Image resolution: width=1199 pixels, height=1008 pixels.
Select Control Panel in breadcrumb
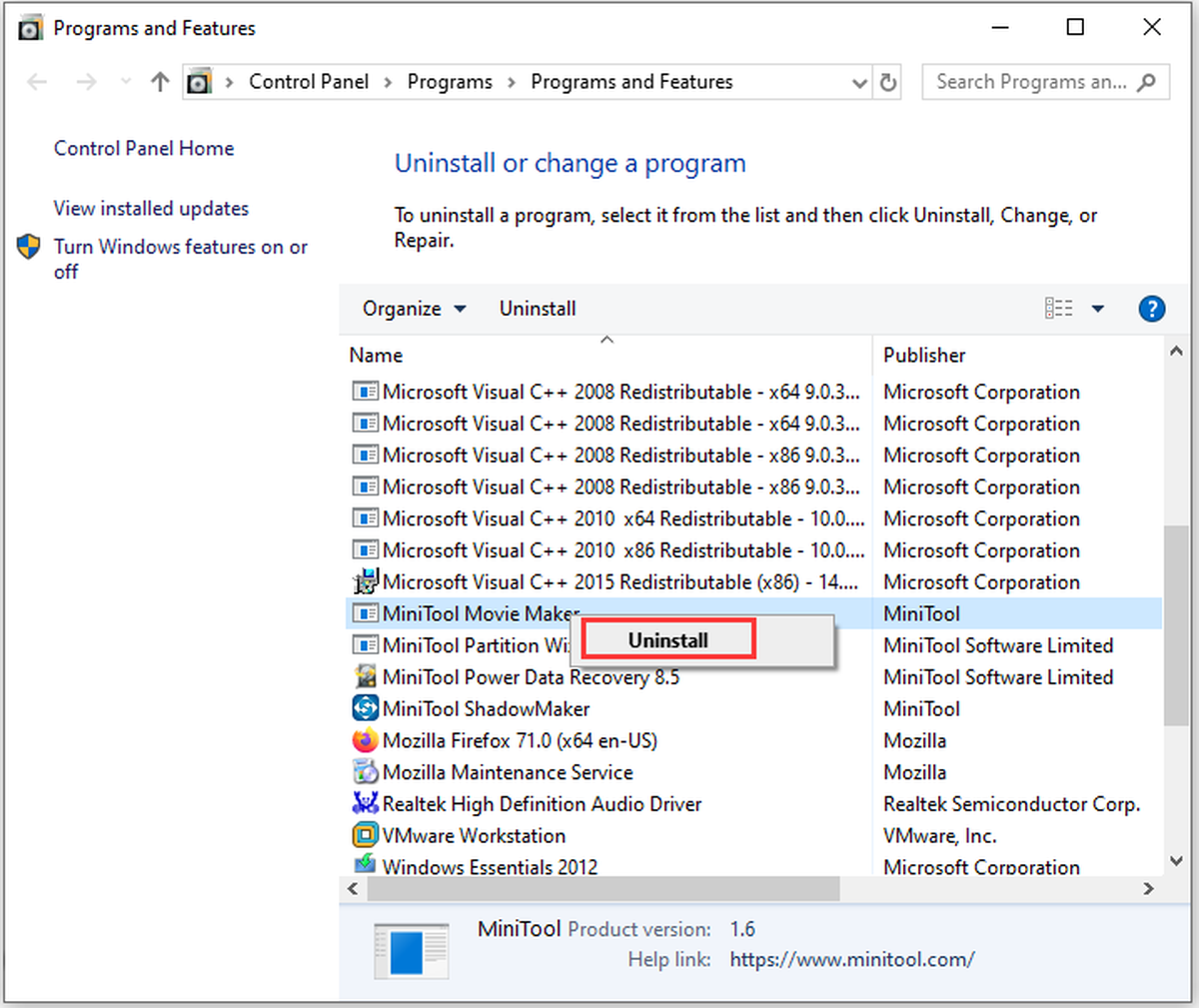click(309, 82)
